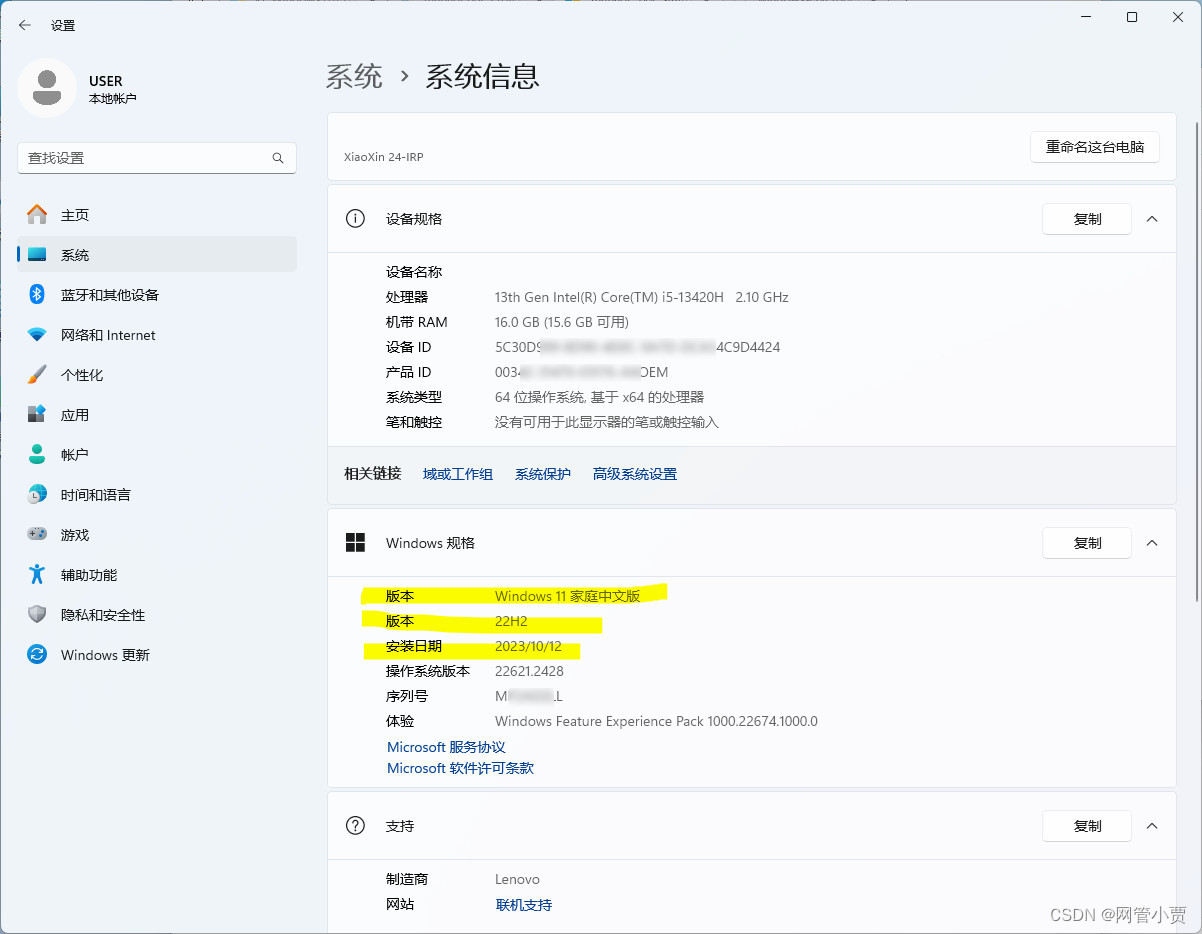Open 域或工作组 link
Viewport: 1202px width, 934px height.
point(458,474)
